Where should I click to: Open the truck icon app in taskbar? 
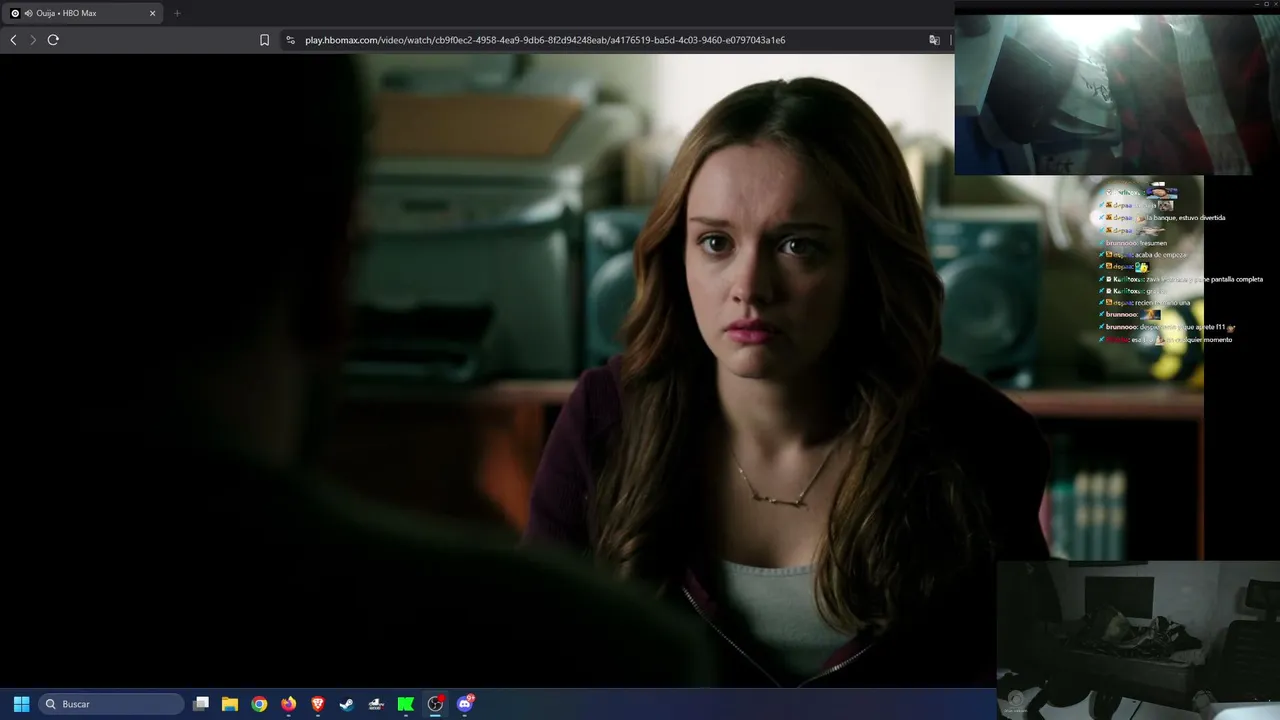pos(376,704)
